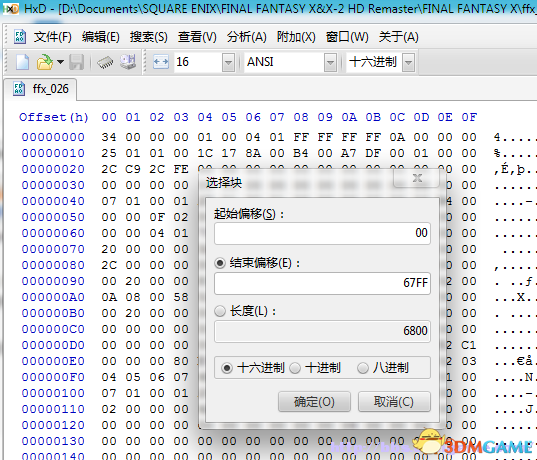Click the 确定(O) button
This screenshot has width=537, height=460.
314,402
